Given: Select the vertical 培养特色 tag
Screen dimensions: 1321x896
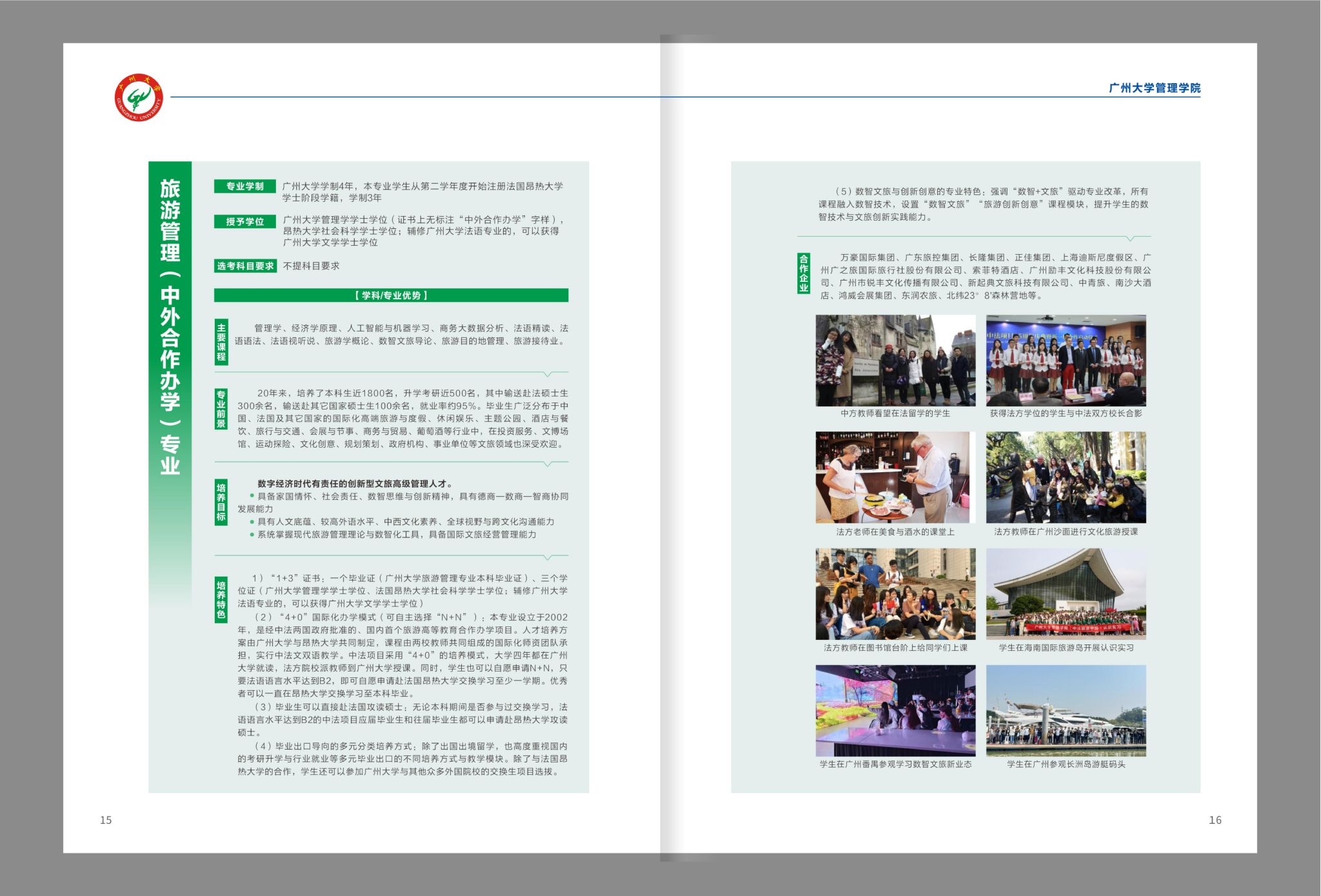Looking at the screenshot, I should tap(221, 599).
